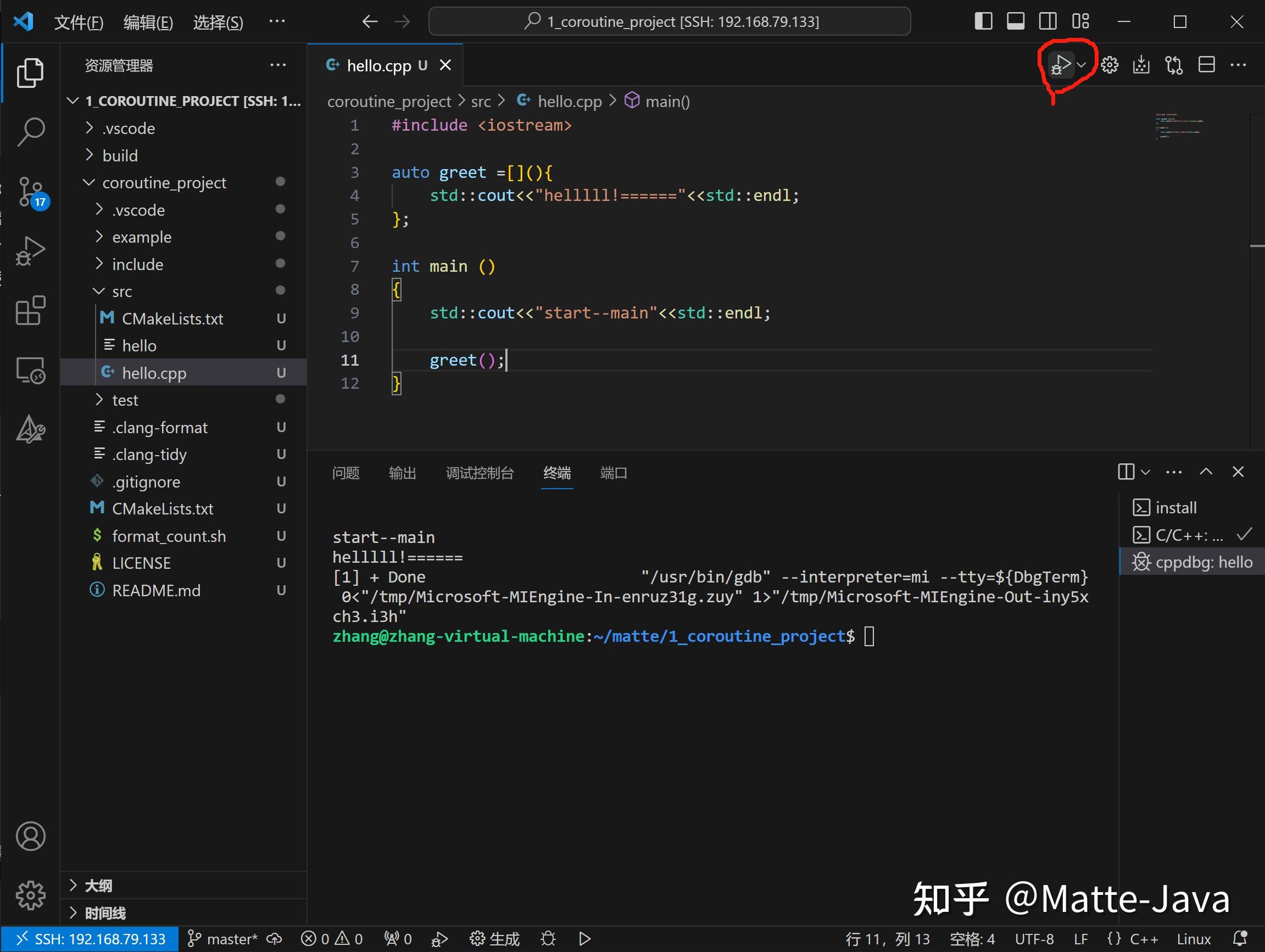Expand the build folder in explorer
Image resolution: width=1265 pixels, height=952 pixels.
(x=120, y=155)
